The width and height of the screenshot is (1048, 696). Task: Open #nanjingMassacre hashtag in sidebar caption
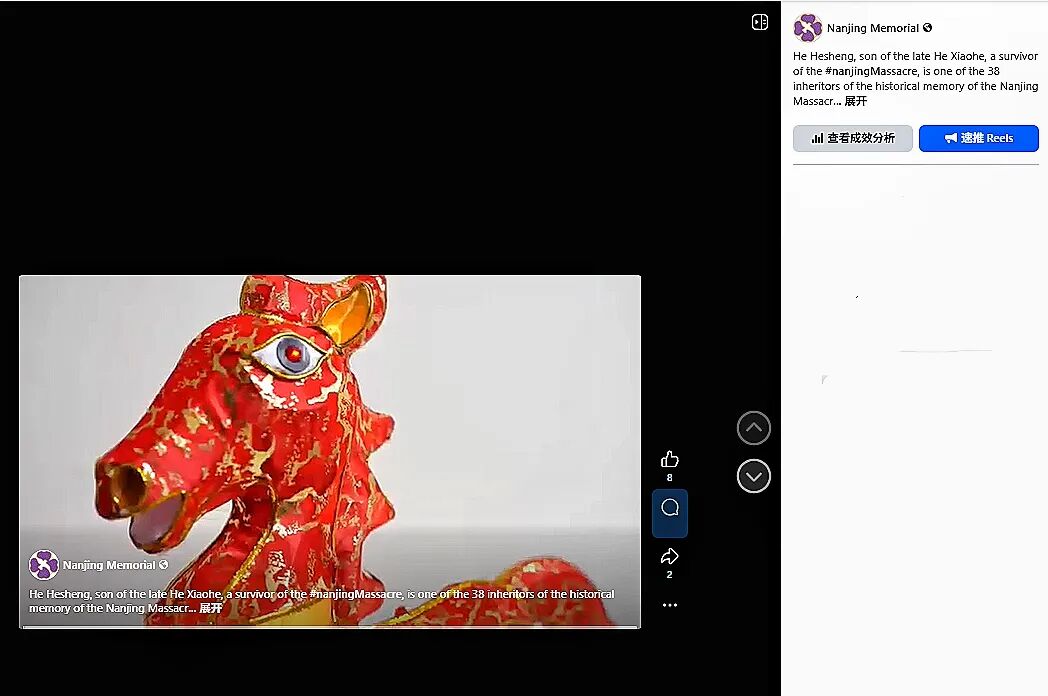[x=865, y=71]
